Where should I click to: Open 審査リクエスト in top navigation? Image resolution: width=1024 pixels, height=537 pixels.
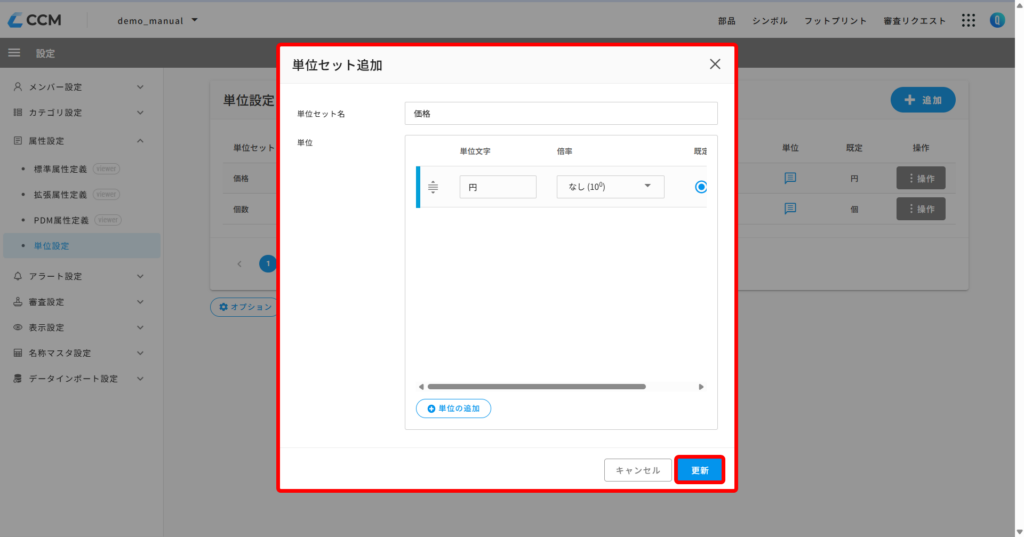(x=915, y=21)
